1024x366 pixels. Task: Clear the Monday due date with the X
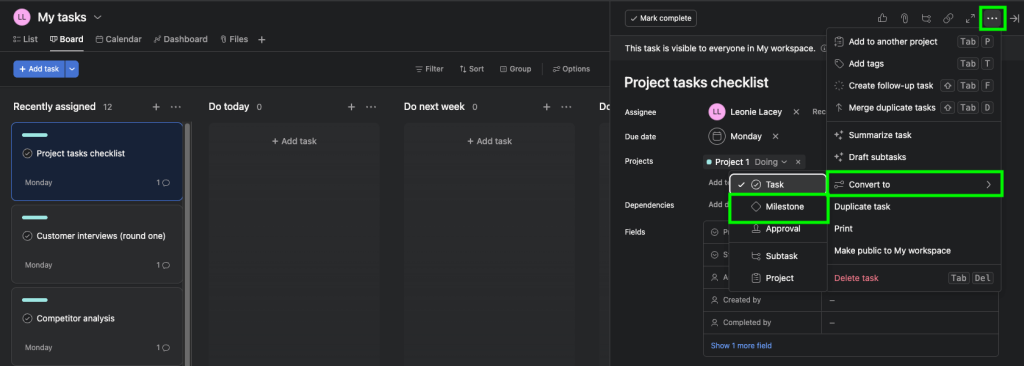coord(775,137)
